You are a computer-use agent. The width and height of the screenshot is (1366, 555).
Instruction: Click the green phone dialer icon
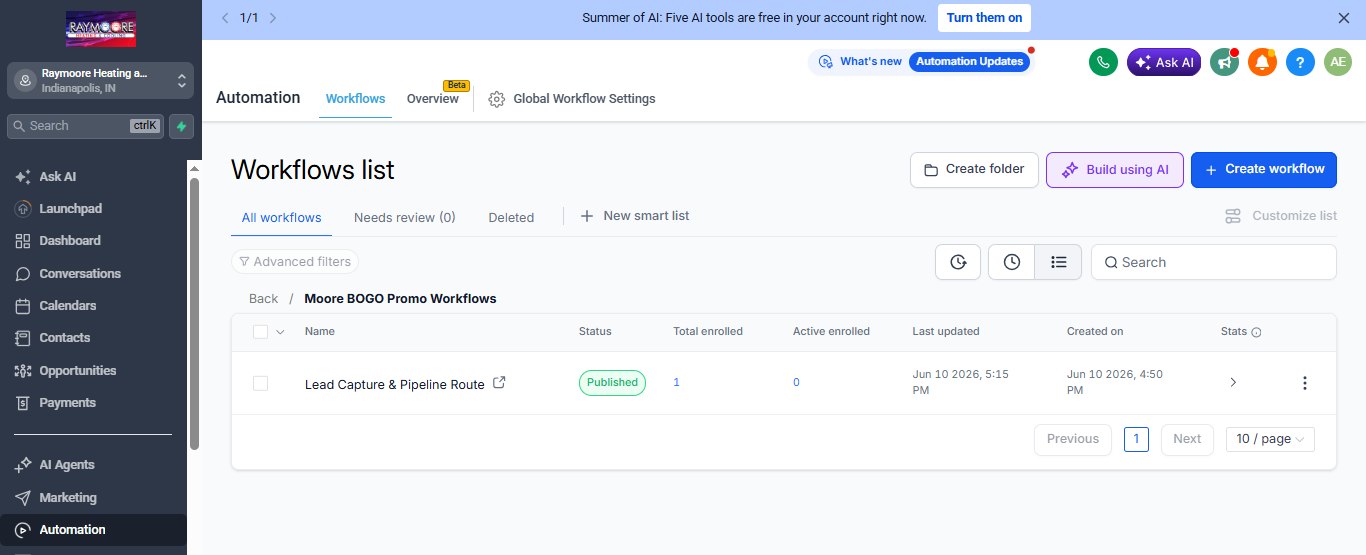pos(1103,62)
